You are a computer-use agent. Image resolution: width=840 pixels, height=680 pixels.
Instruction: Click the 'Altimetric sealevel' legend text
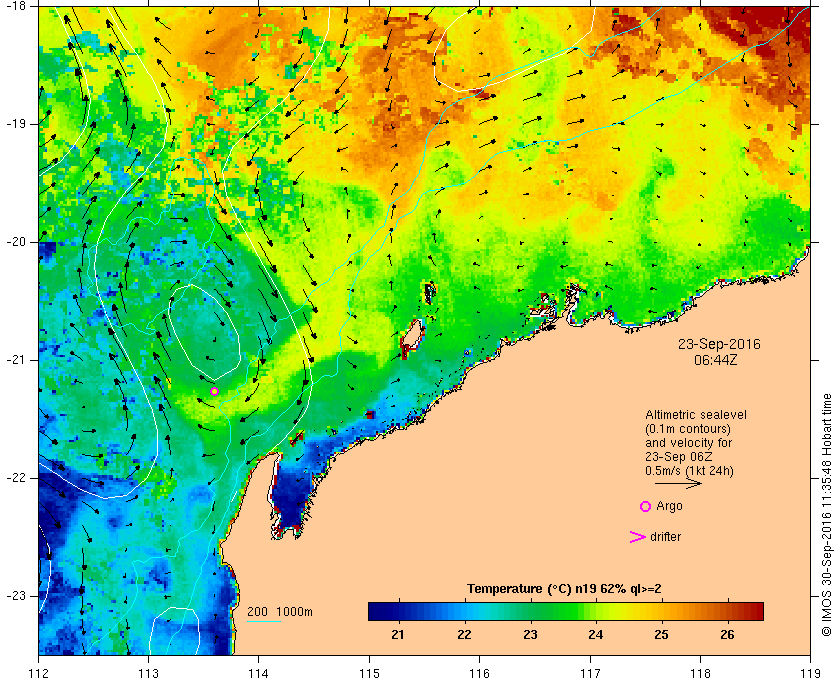click(x=696, y=415)
